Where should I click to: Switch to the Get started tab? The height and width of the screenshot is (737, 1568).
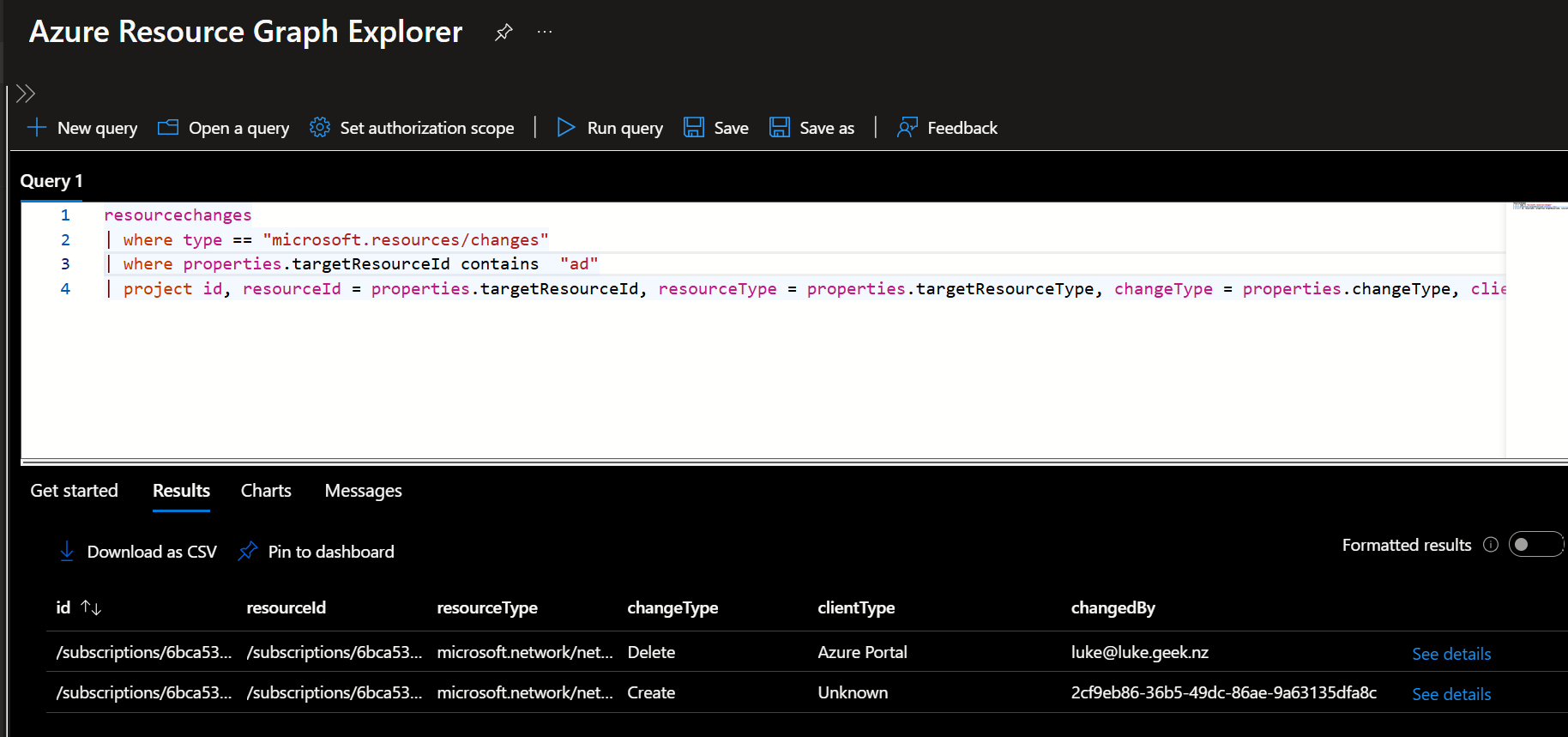point(75,491)
